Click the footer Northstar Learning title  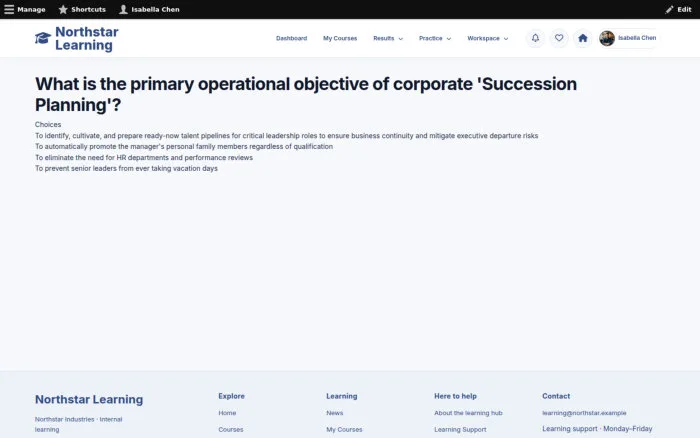click(89, 399)
